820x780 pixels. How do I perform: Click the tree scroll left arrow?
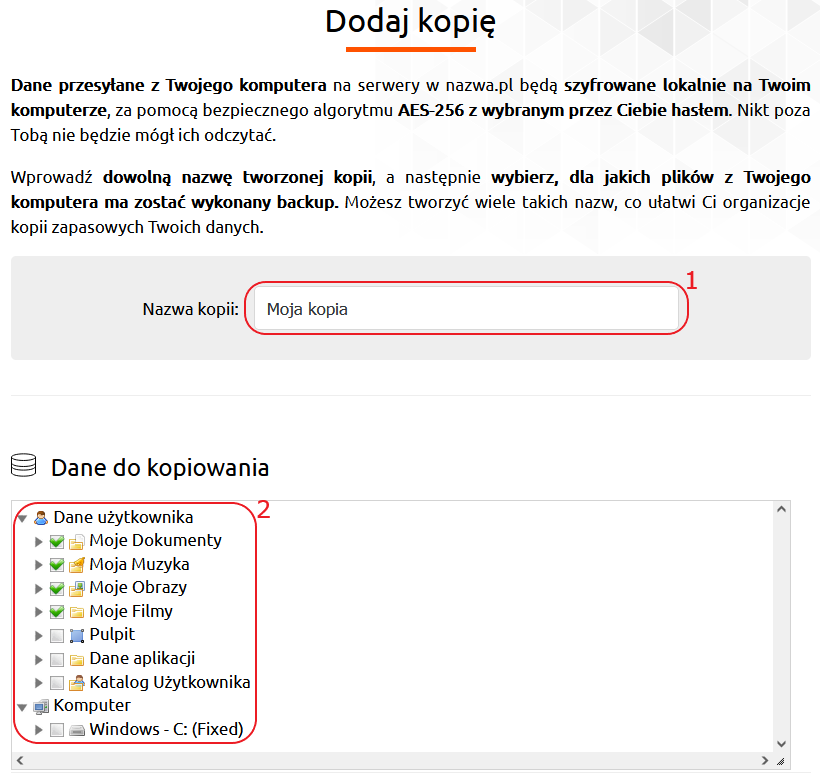20,761
